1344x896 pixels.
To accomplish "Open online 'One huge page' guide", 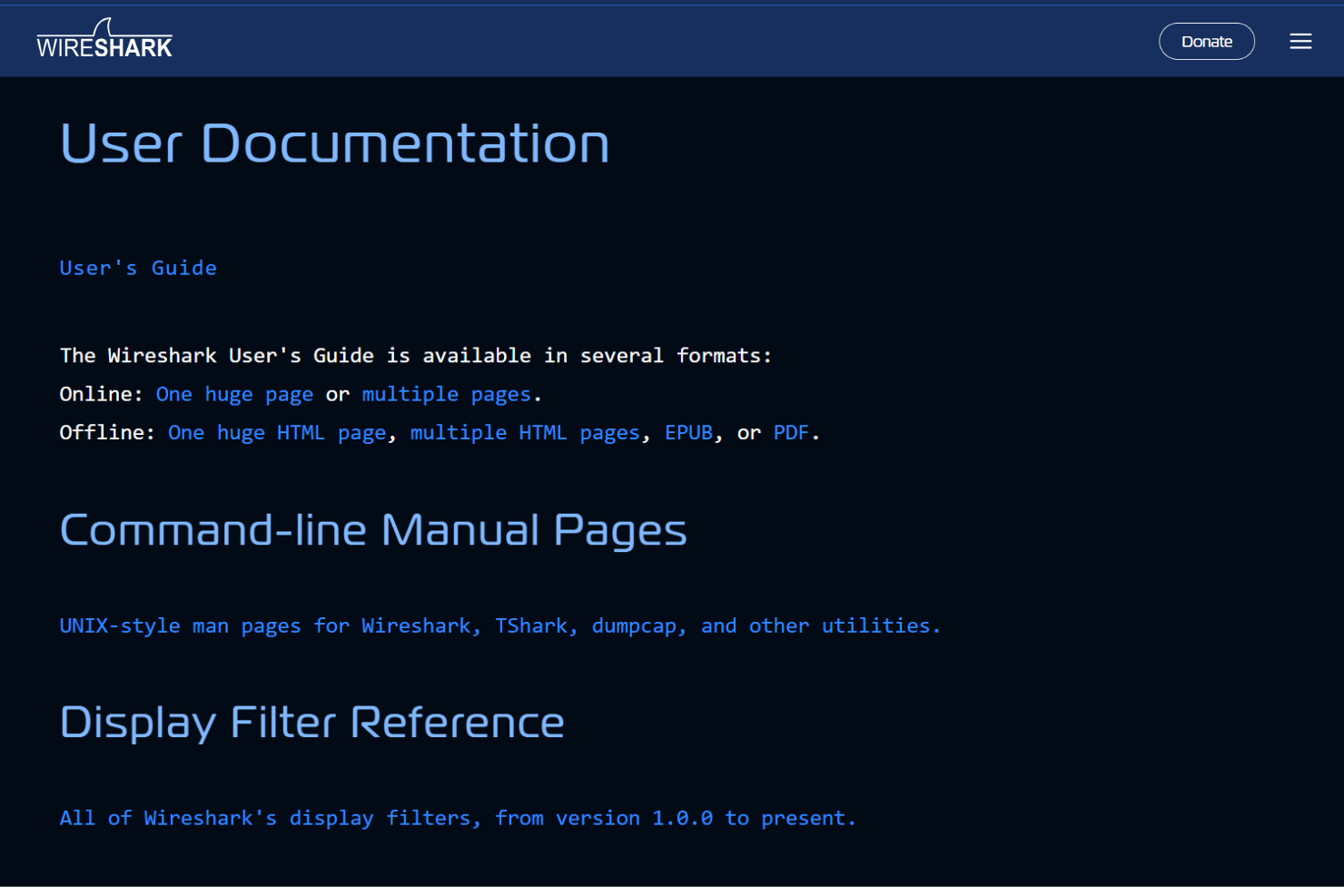I will coord(234,394).
